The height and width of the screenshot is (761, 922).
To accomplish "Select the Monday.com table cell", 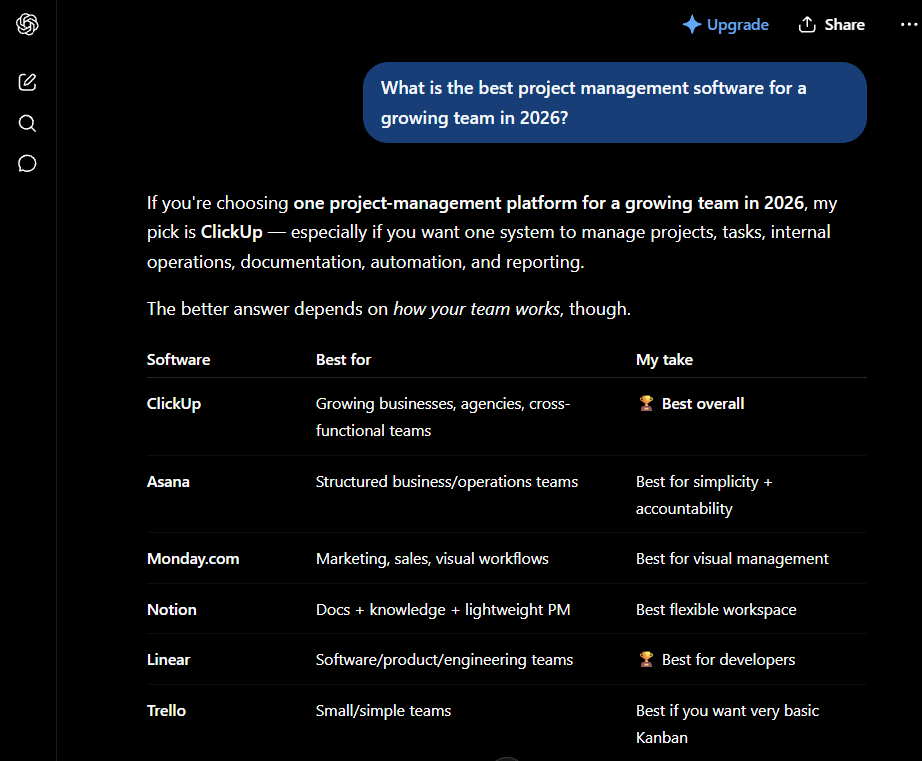I will click(193, 559).
